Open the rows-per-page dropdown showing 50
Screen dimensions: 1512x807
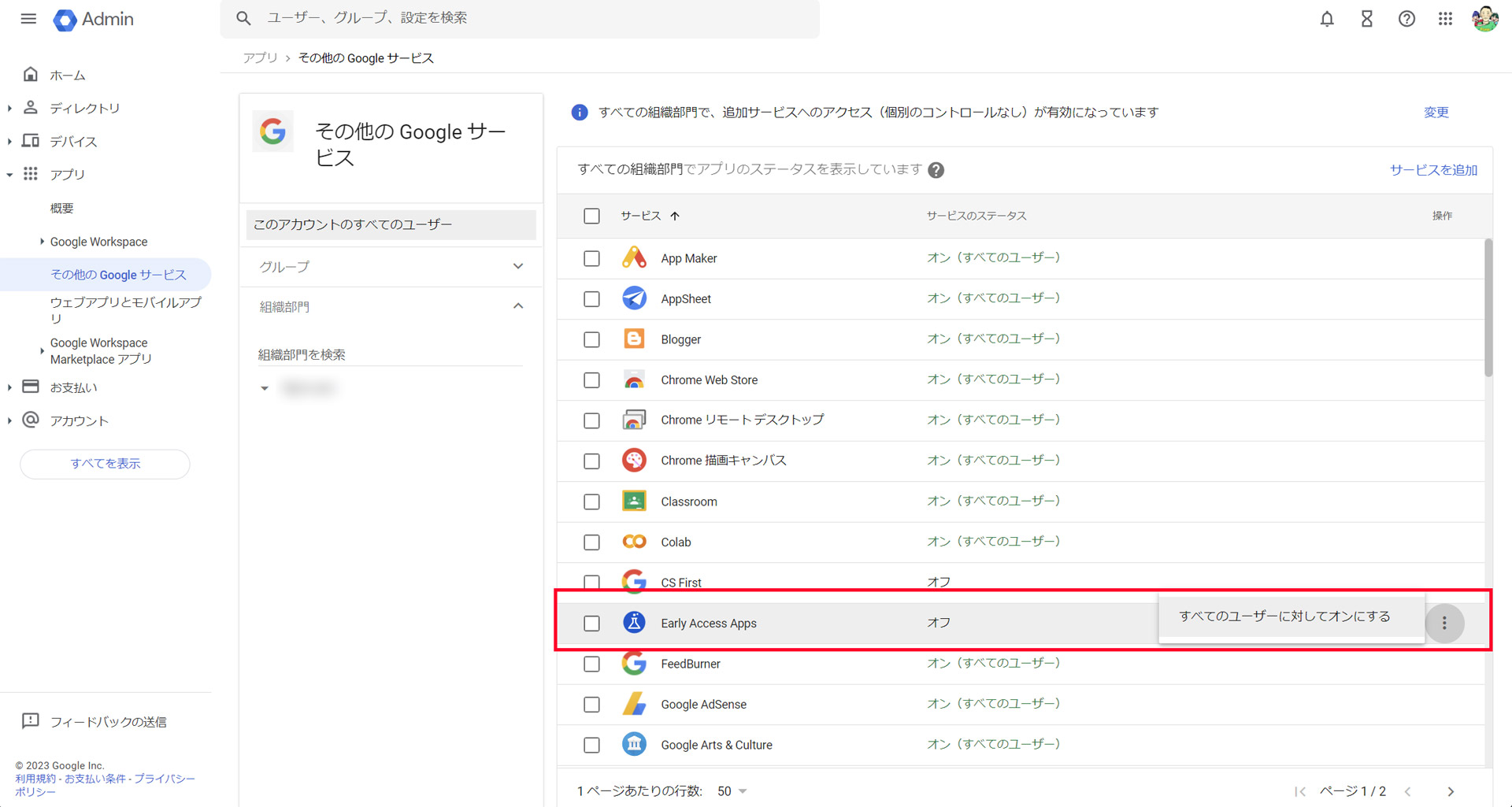point(732,791)
